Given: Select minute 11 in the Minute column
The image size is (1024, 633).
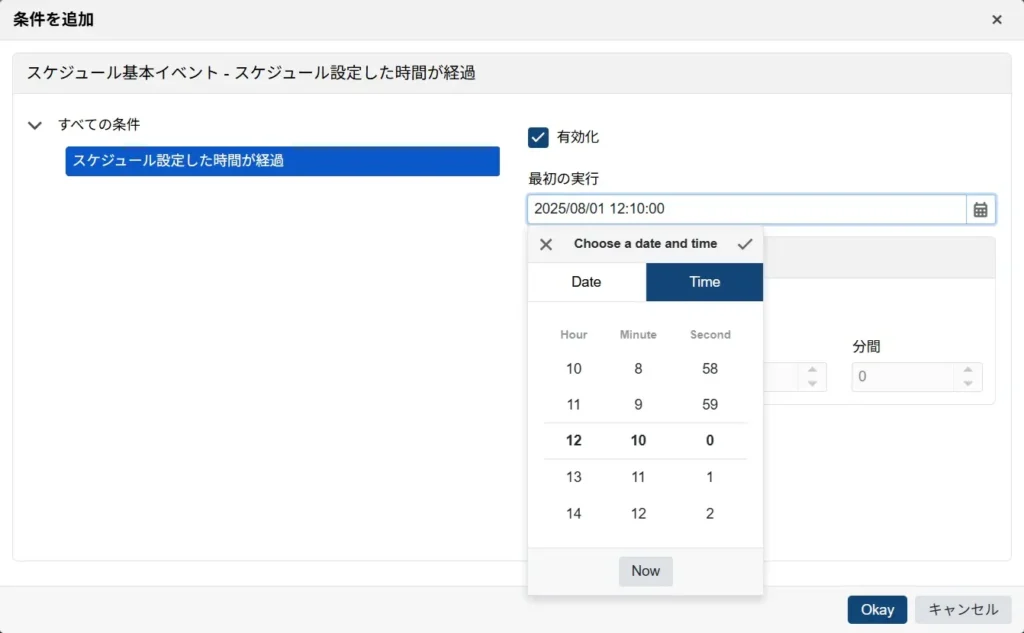Looking at the screenshot, I should [x=638, y=477].
